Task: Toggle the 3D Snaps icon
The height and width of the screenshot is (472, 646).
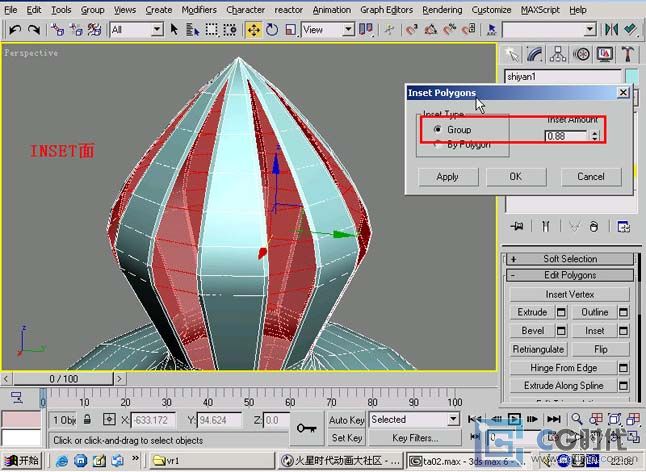Action: [x=412, y=30]
